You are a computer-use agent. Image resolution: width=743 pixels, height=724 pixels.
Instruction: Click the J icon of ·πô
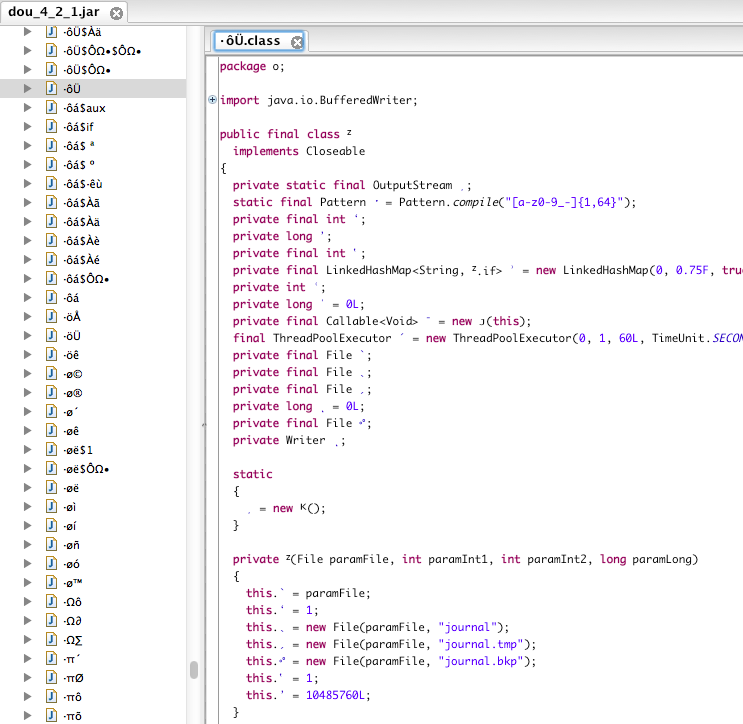coord(51,697)
